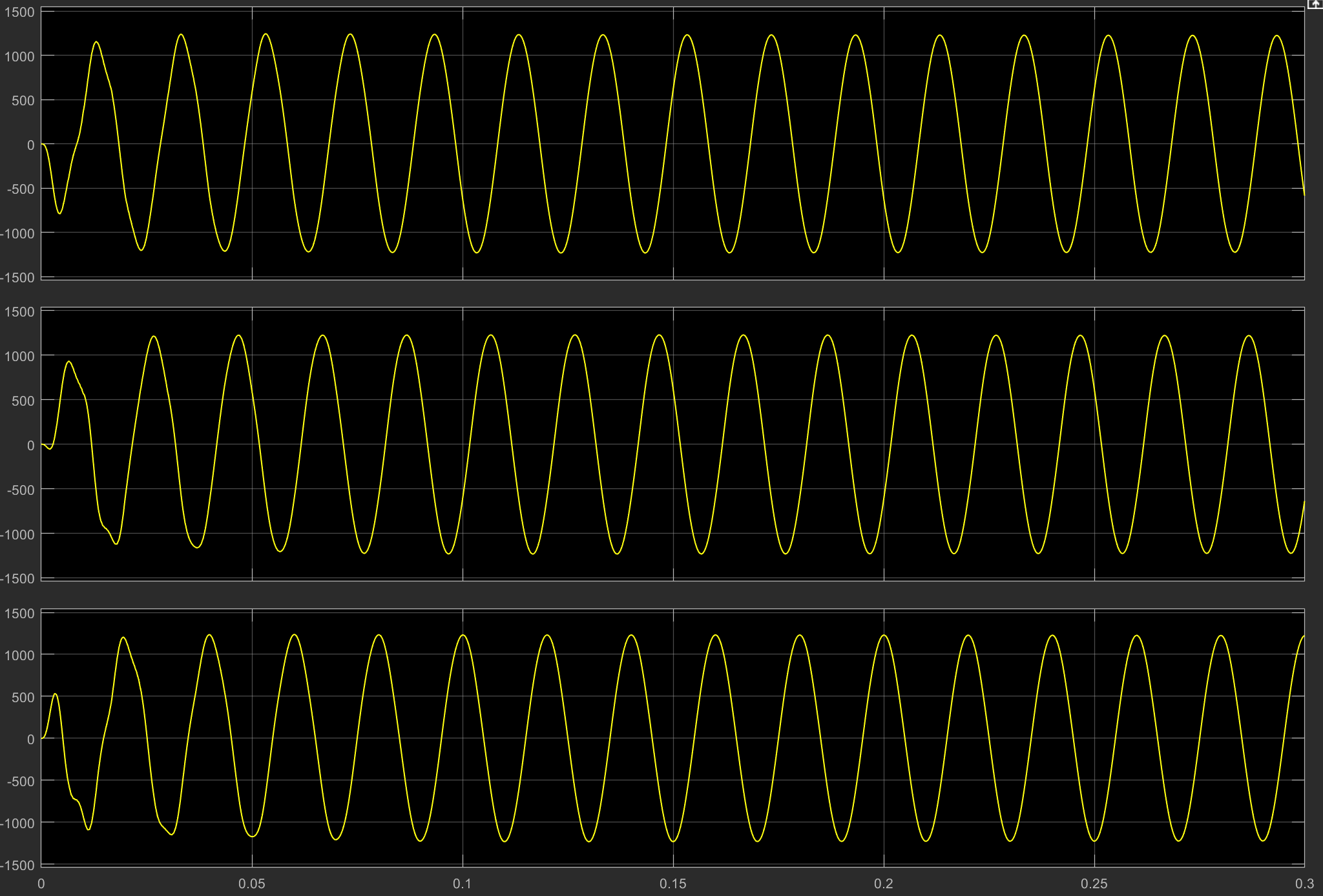Viewport: 1323px width, 896px height.
Task: Click the -1500 label on top plot
Action: tap(17, 277)
